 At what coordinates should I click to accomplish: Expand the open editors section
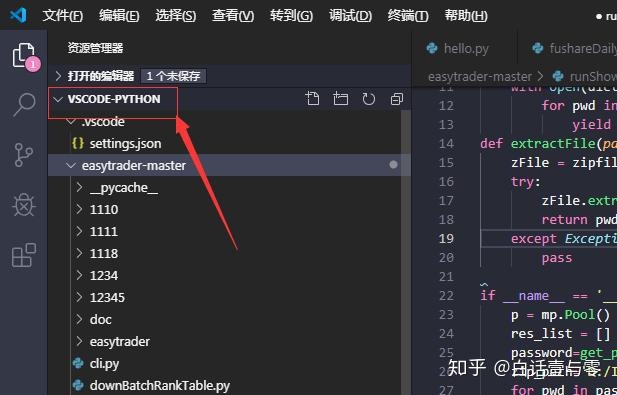pos(58,76)
